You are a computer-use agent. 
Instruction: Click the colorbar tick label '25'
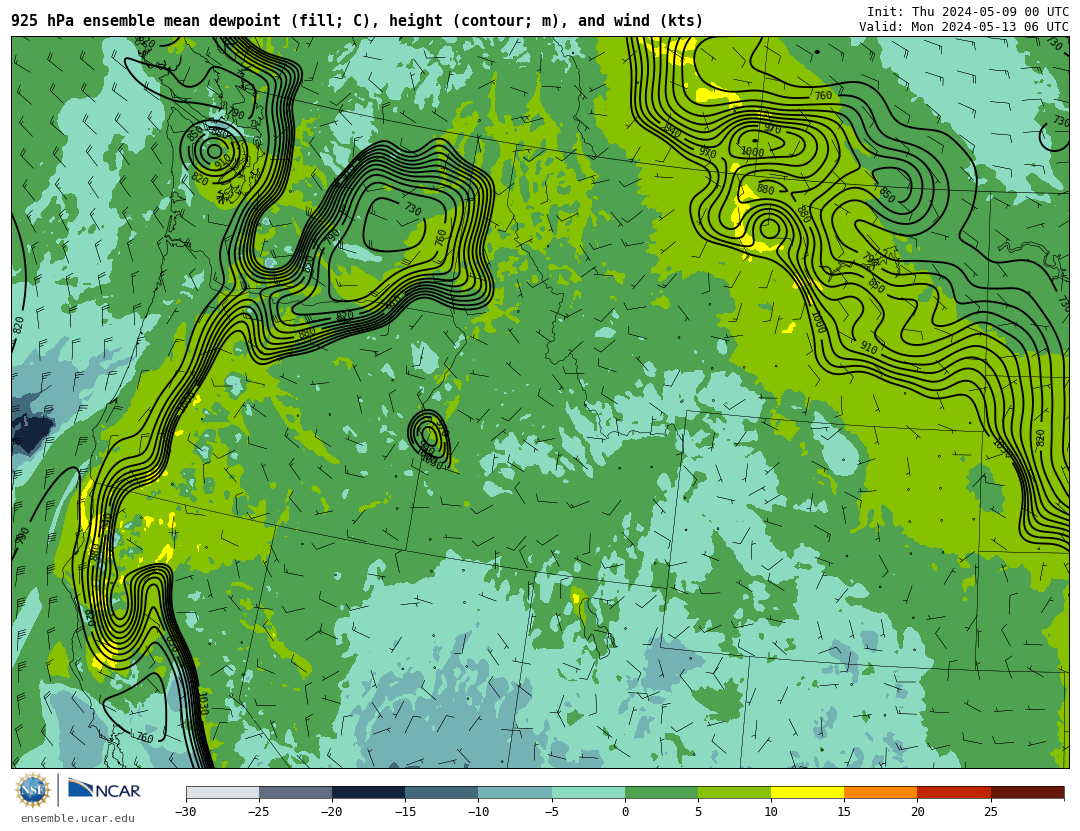coord(990,812)
